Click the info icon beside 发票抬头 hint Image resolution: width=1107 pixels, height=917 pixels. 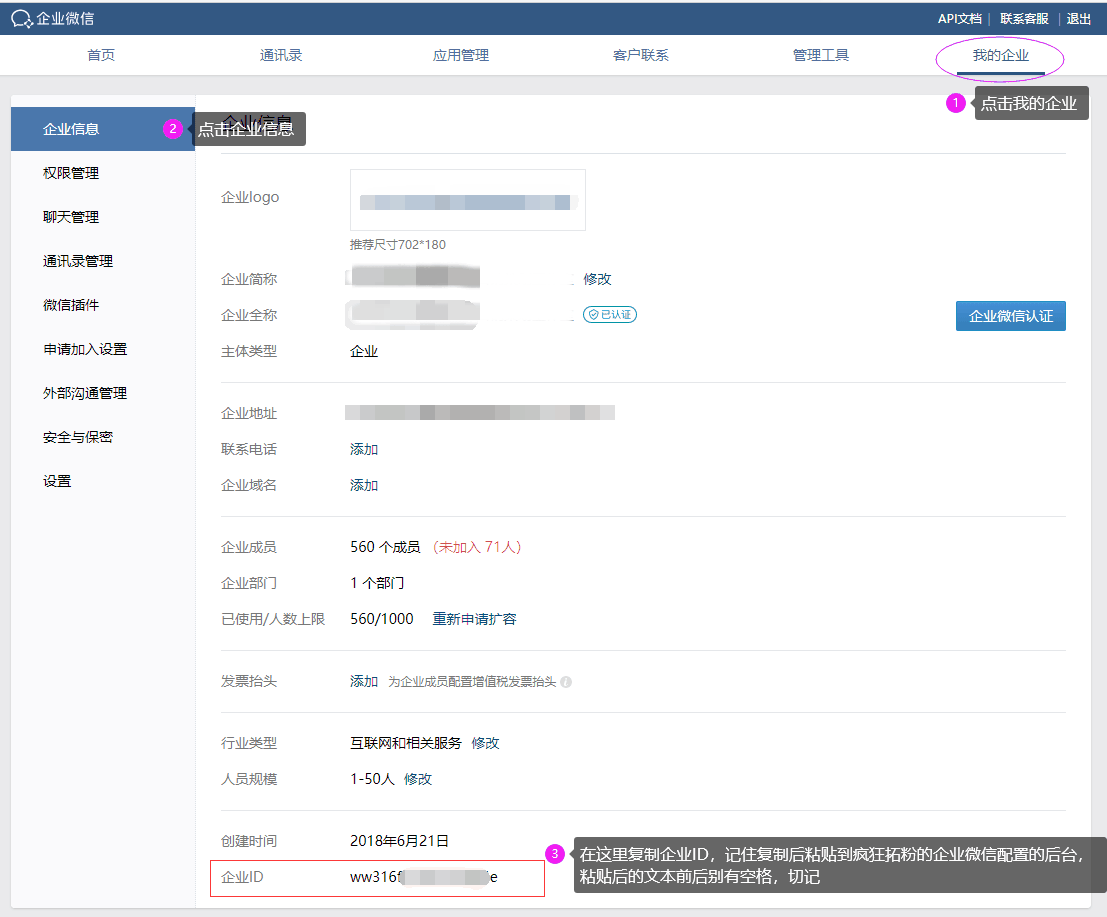point(566,682)
